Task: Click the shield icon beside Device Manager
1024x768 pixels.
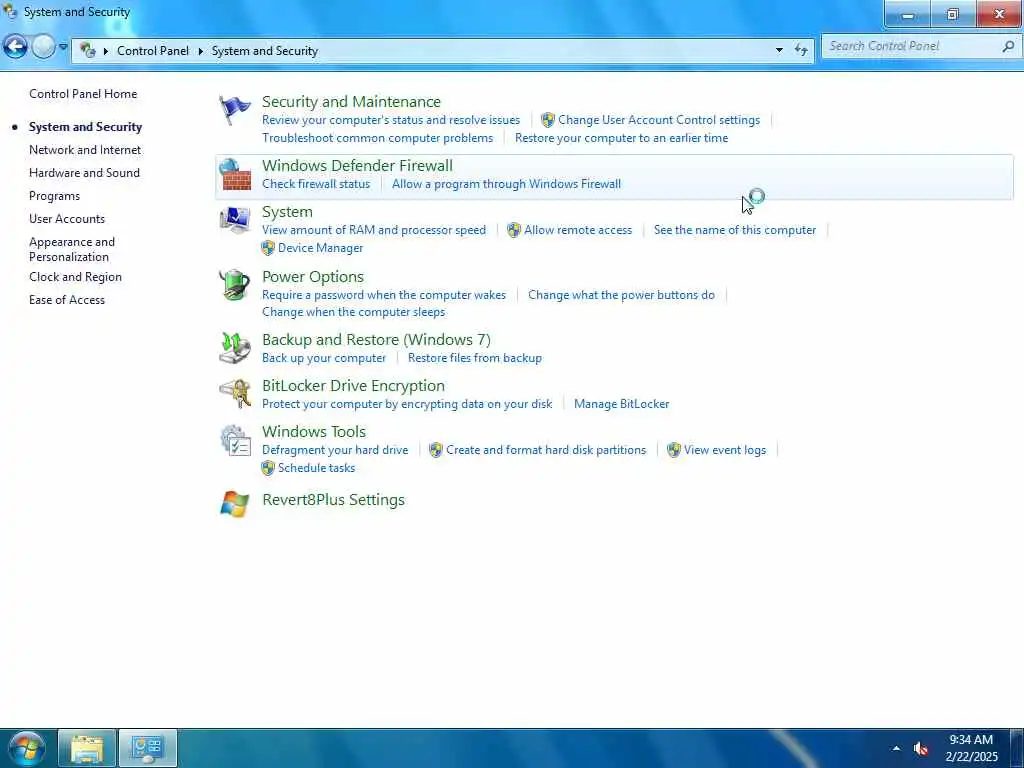Action: [x=268, y=248]
